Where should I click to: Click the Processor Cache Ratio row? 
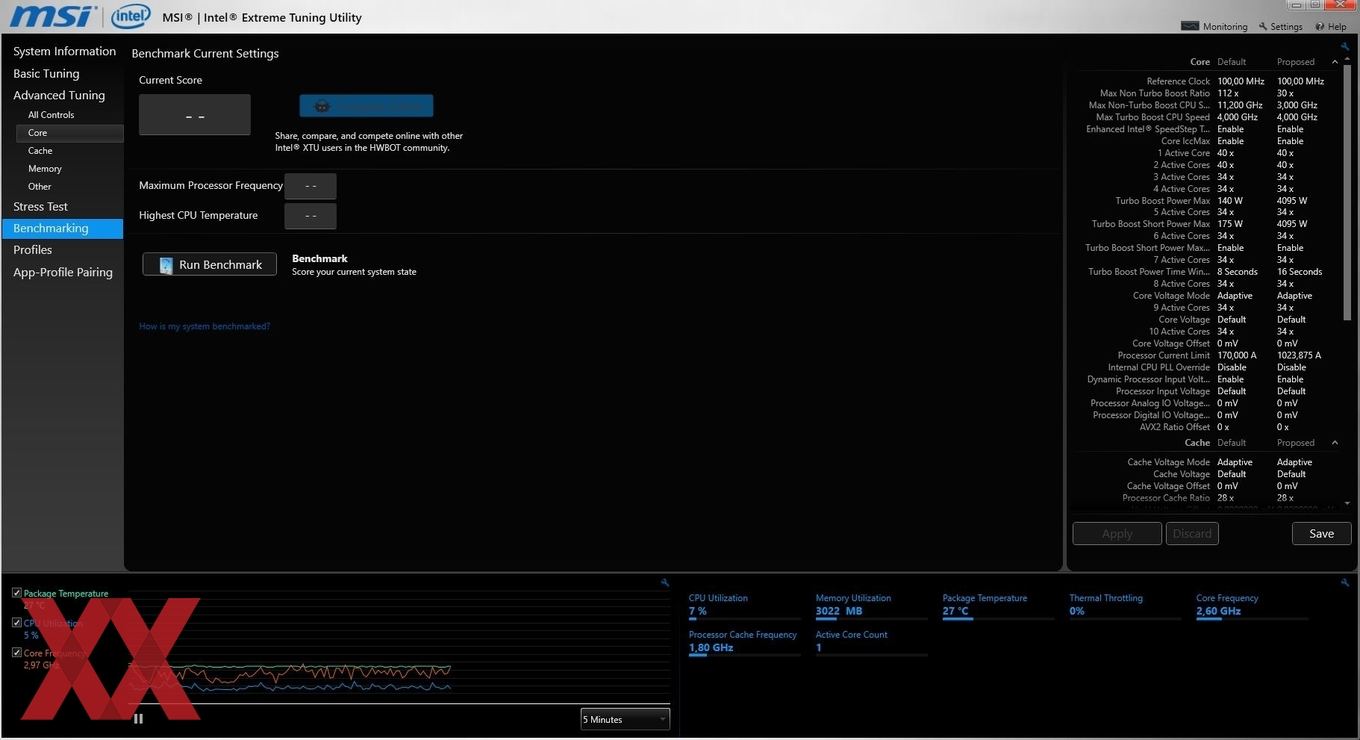pos(1208,498)
